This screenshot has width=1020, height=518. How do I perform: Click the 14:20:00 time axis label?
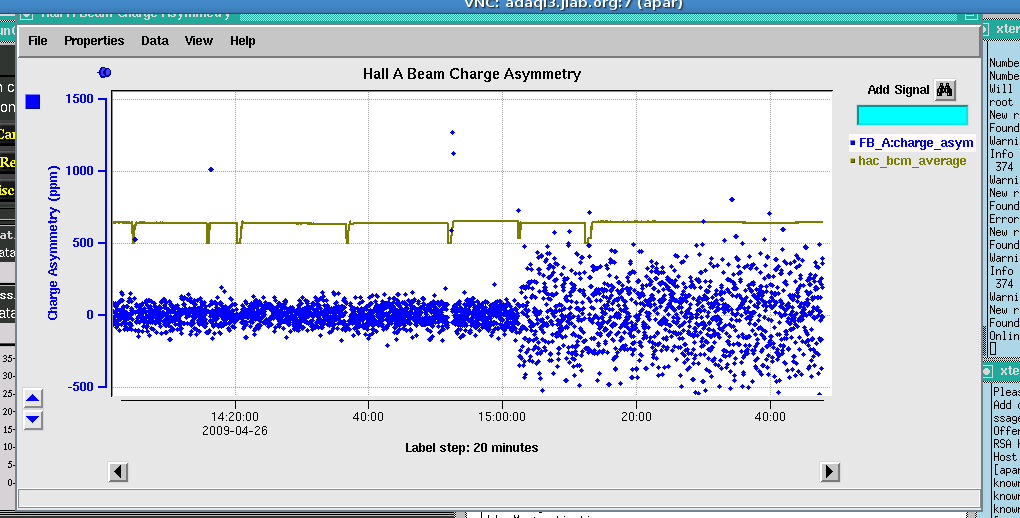coord(235,416)
